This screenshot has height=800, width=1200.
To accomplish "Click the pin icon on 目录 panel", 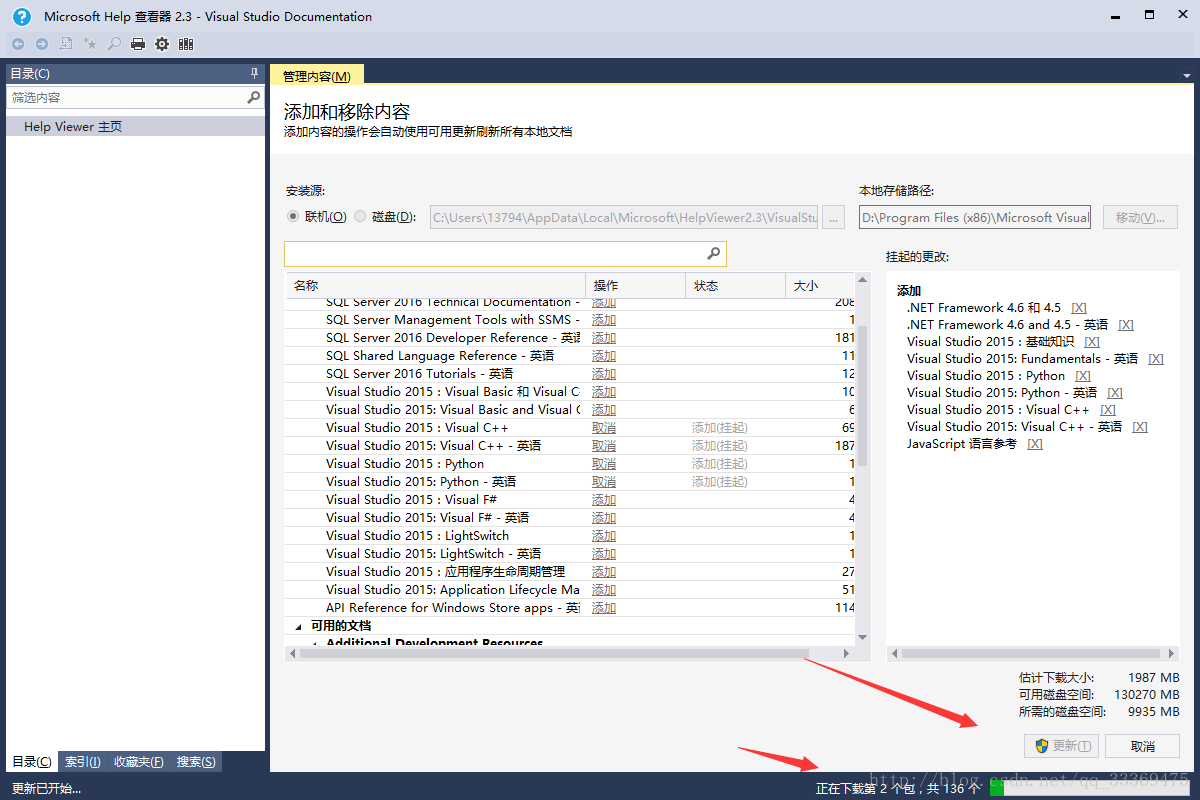I will point(254,74).
